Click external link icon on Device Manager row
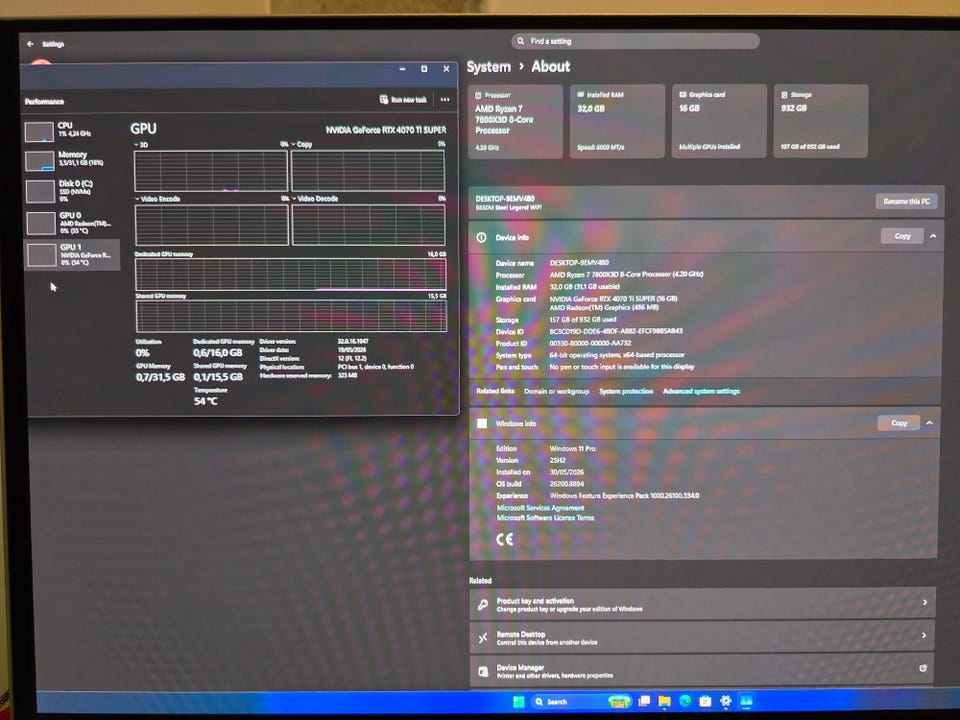This screenshot has height=720, width=960. coord(923,669)
